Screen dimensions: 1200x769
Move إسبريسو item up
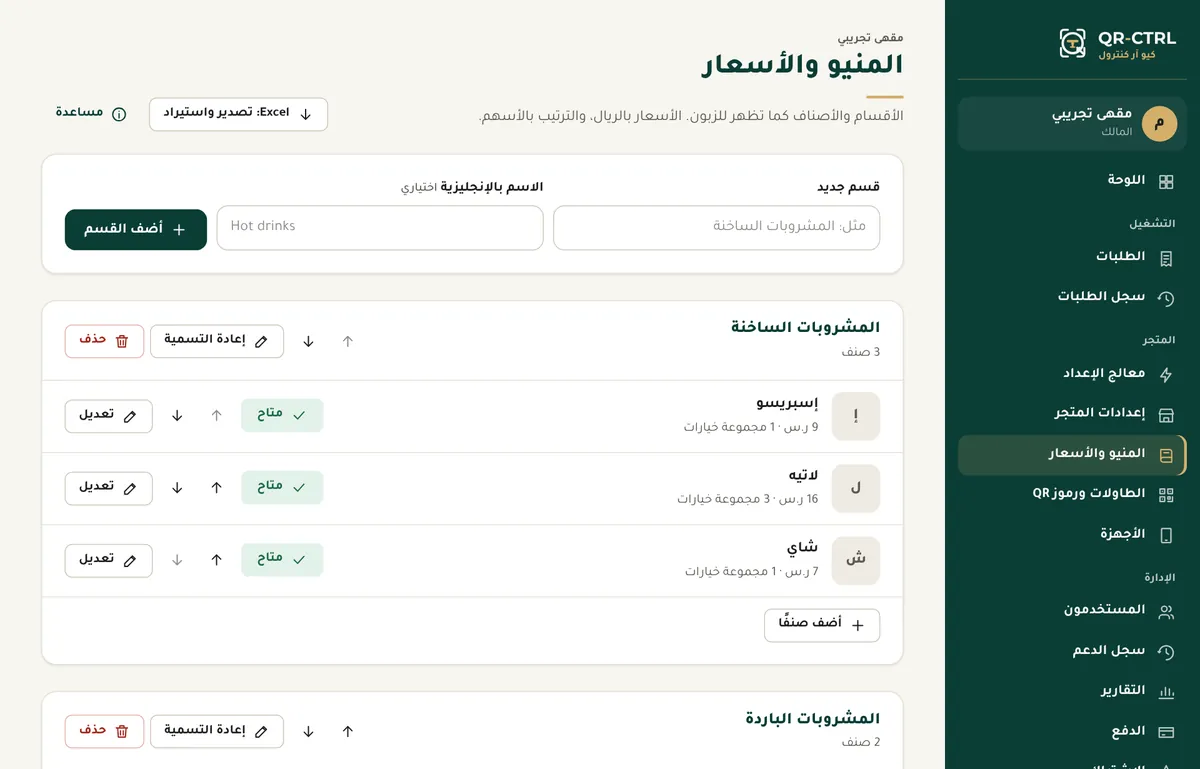point(216,415)
